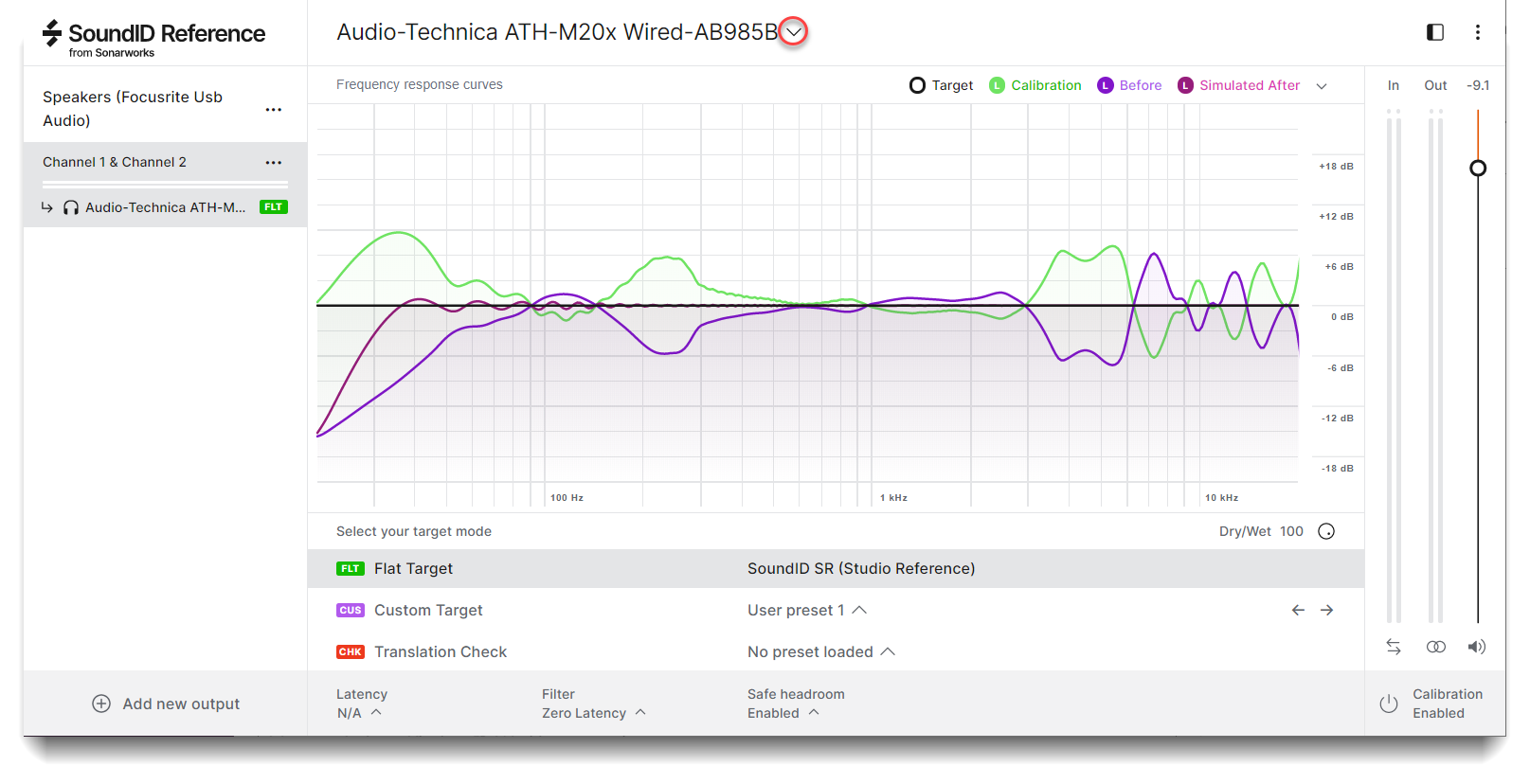Click the Dry/Wet value 100
This screenshot has height=784, width=1530.
tap(1291, 531)
